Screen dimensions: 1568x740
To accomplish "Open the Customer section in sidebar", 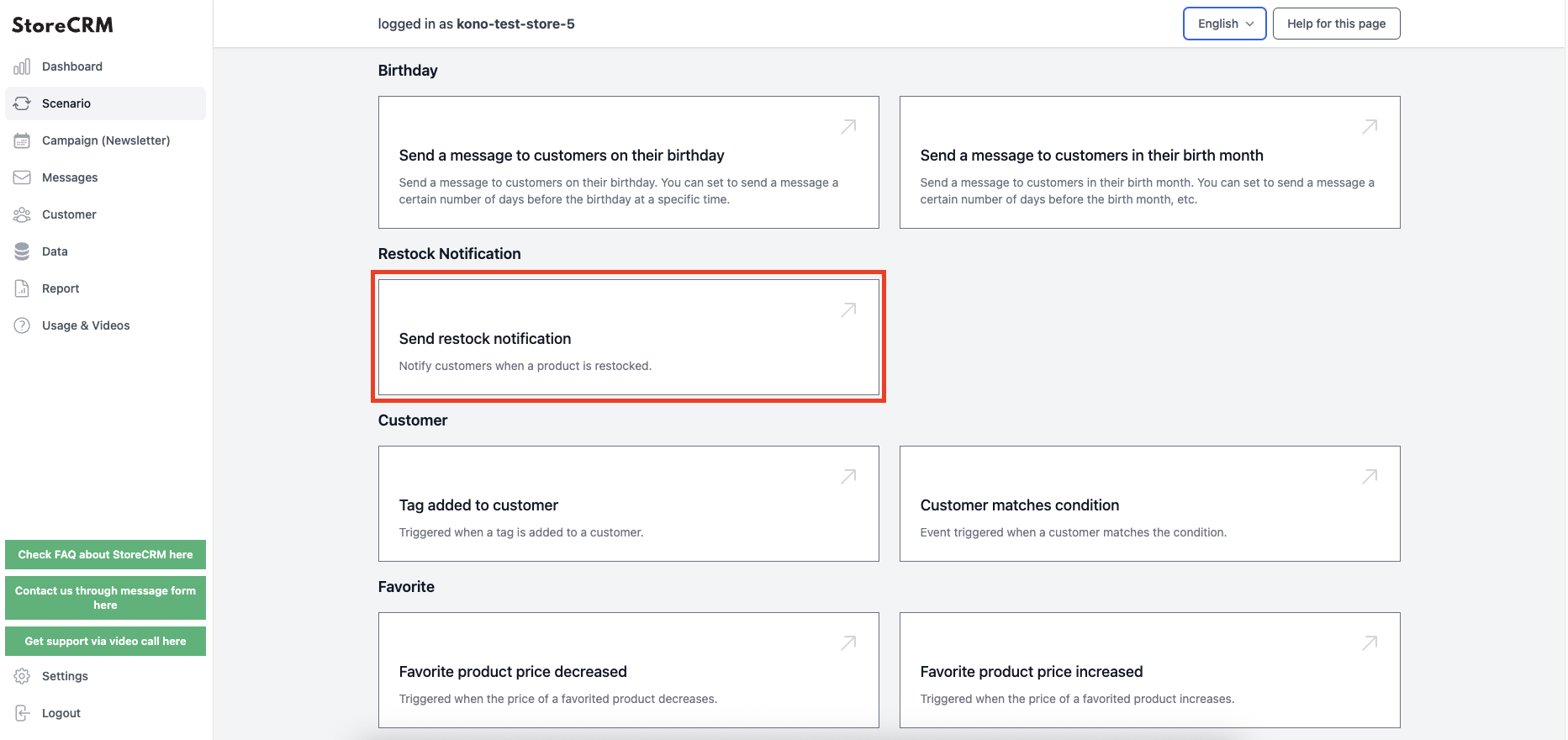I will pos(105,214).
